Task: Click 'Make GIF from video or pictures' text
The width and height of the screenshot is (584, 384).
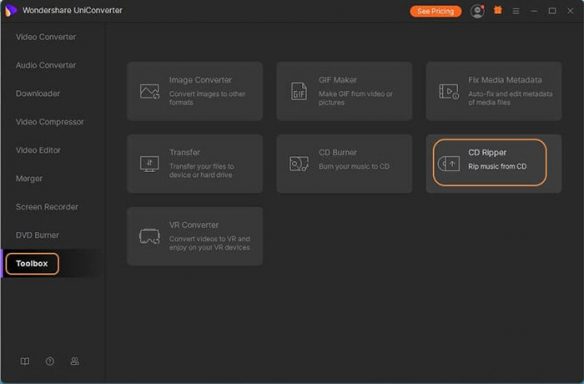Action: click(x=355, y=98)
